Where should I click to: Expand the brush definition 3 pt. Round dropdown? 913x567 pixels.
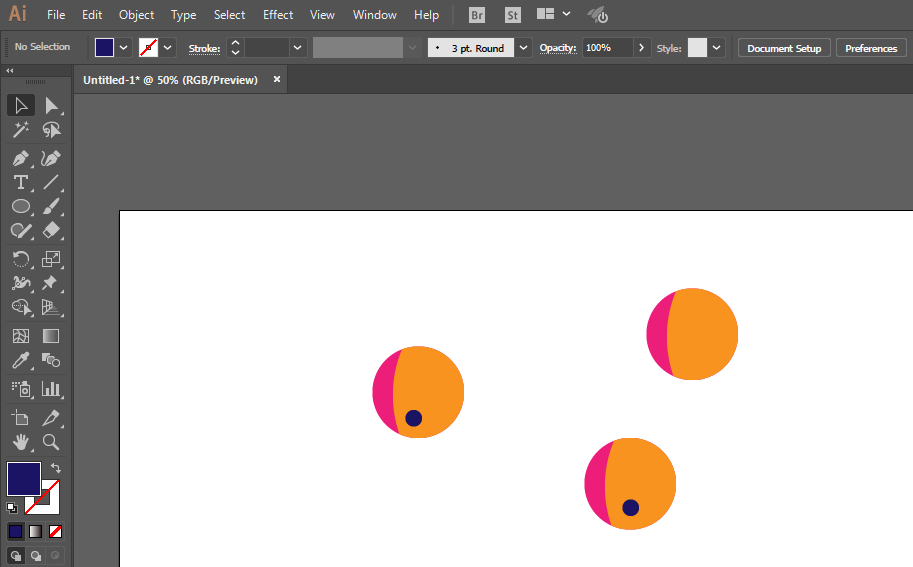(523, 48)
